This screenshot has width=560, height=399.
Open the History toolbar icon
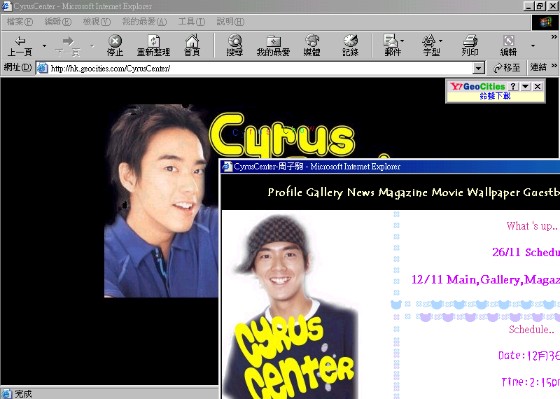point(350,46)
